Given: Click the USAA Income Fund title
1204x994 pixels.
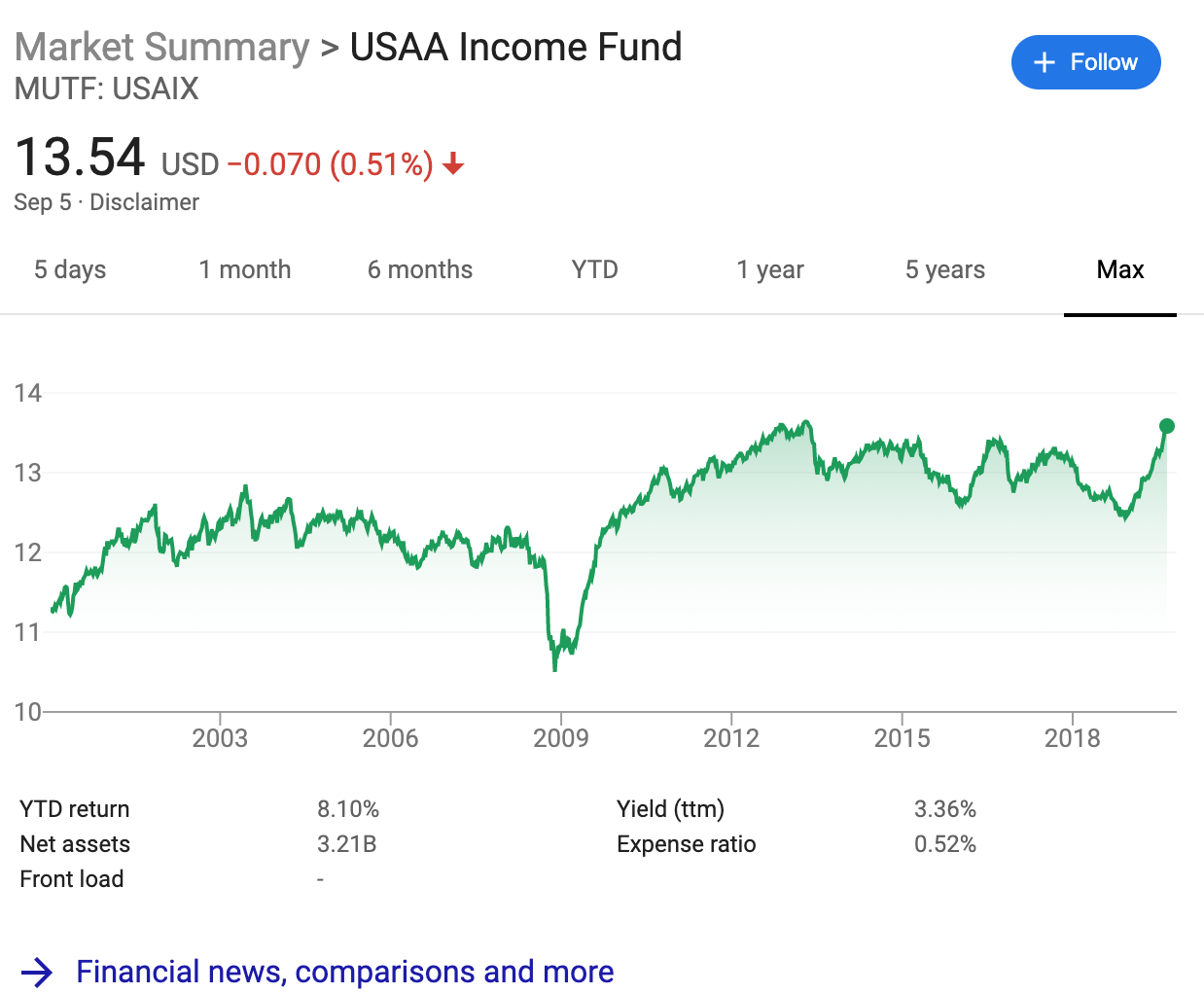Looking at the screenshot, I should (515, 47).
